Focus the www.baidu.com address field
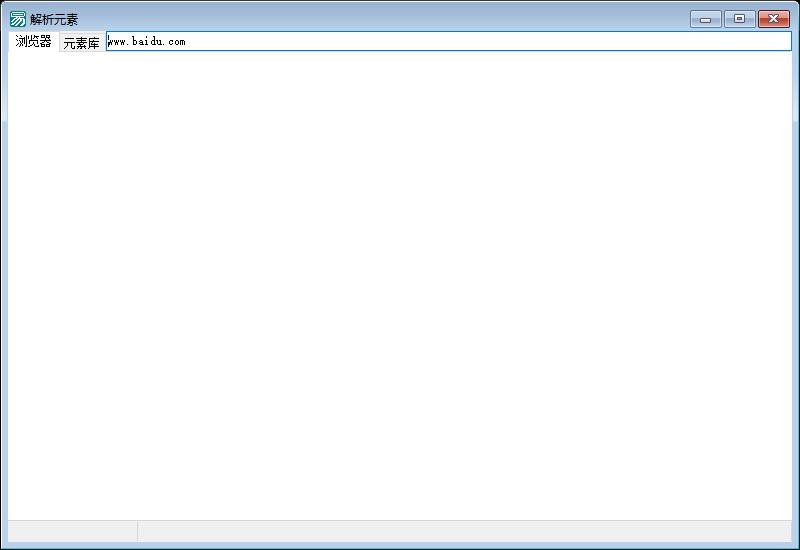The width and height of the screenshot is (800, 550). point(448,41)
